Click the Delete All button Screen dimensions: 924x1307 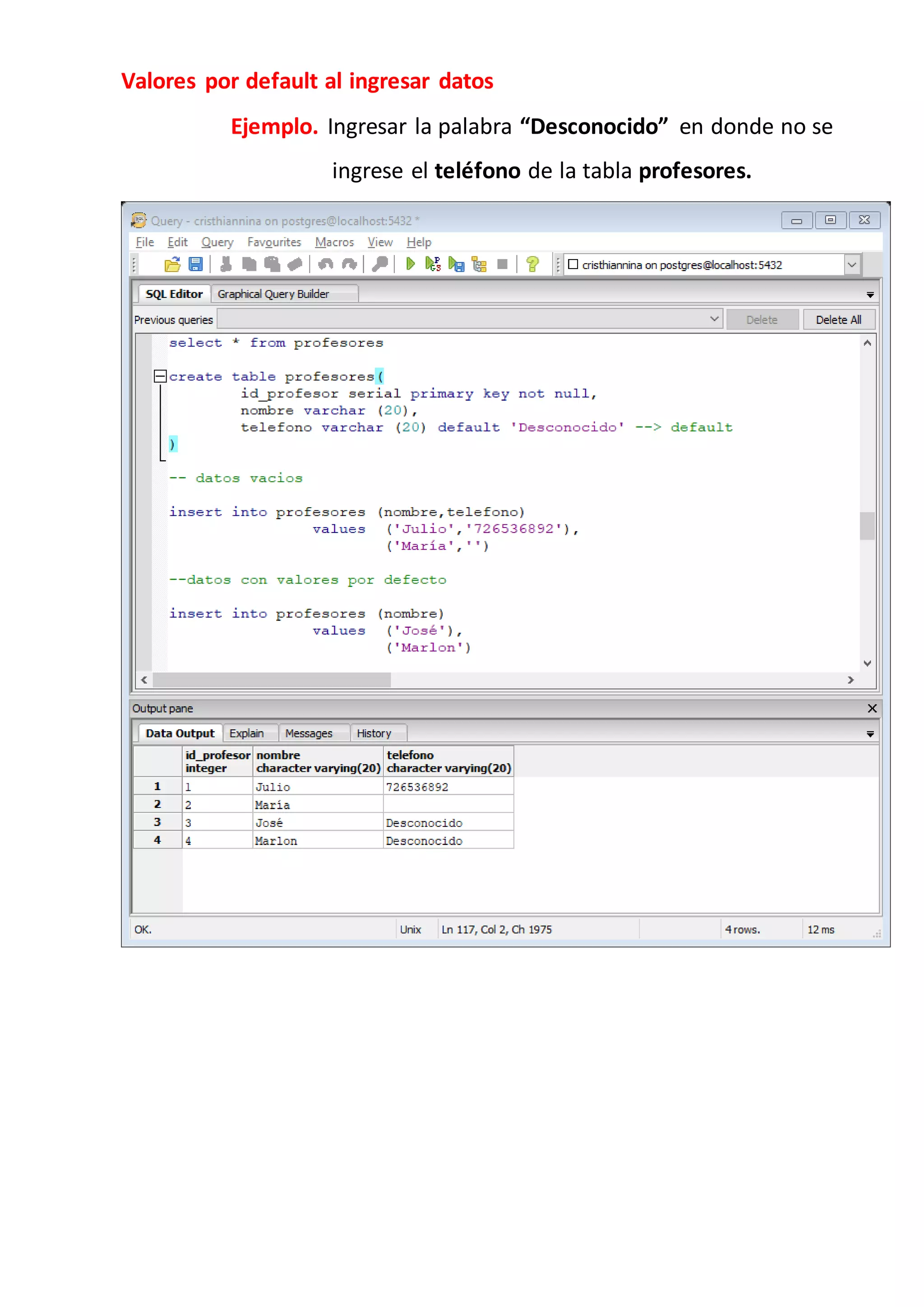click(x=839, y=320)
